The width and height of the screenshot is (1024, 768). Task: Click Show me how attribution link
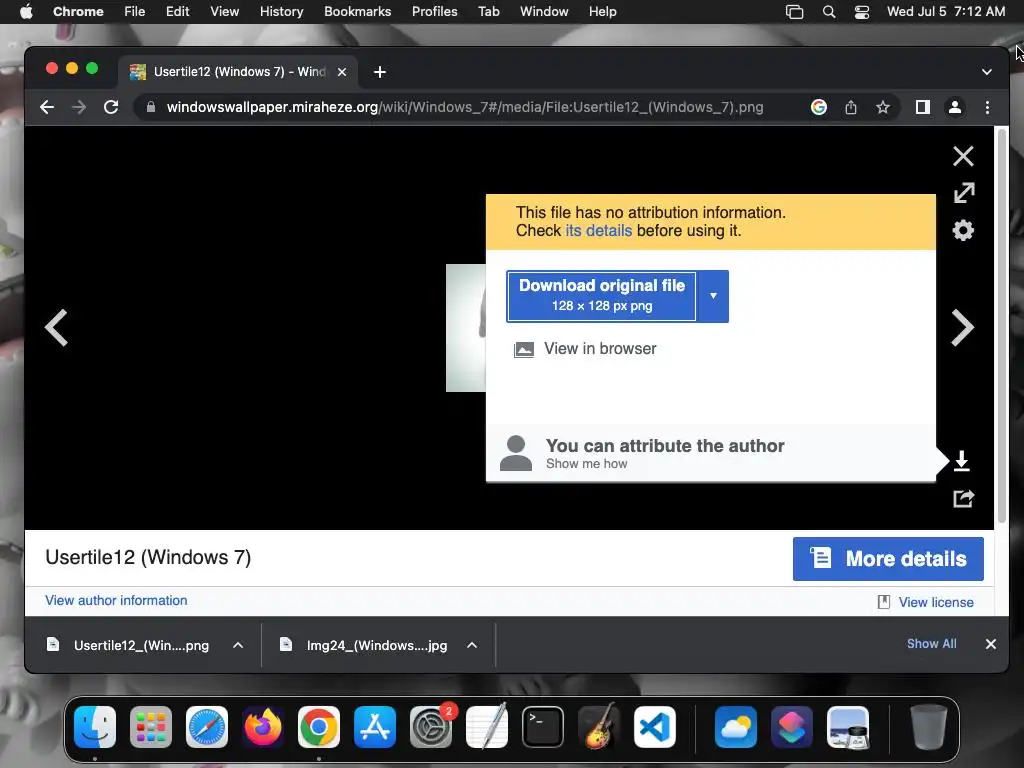pyautogui.click(x=586, y=464)
